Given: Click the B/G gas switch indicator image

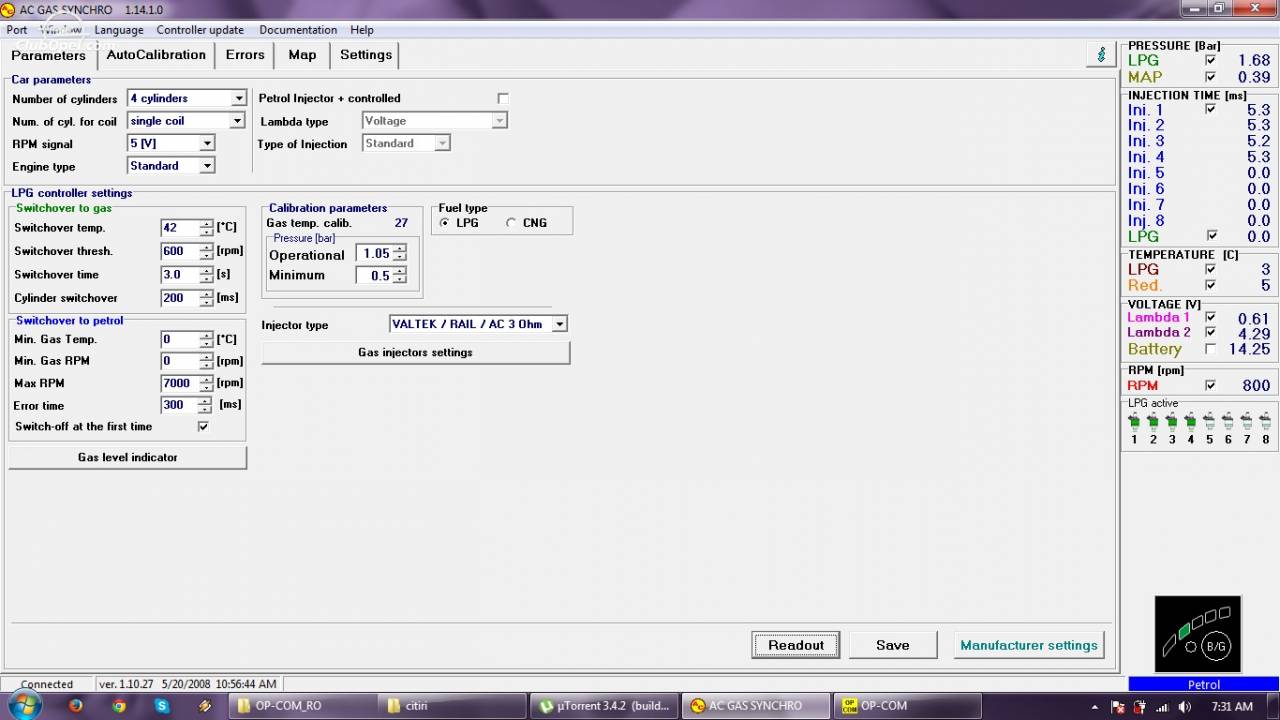Looking at the screenshot, I should 1198,633.
